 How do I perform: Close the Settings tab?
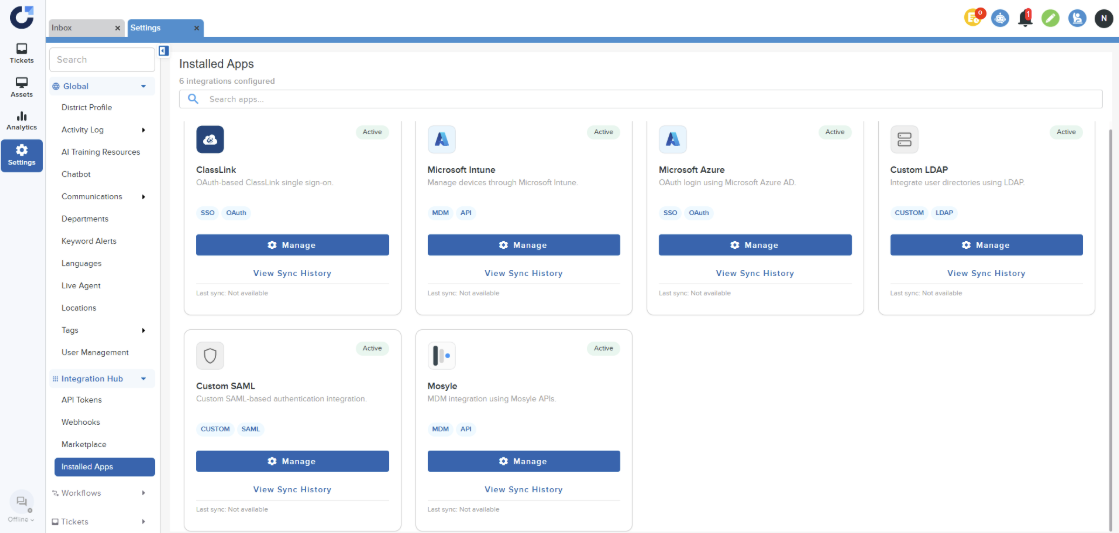196,28
